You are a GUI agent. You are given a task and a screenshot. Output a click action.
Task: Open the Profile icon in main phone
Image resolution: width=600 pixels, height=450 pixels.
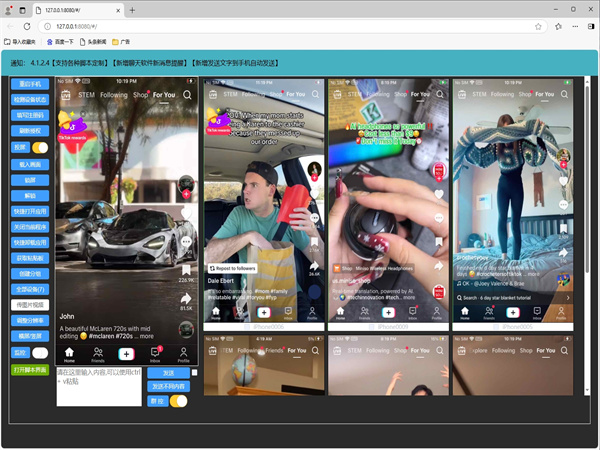(183, 355)
